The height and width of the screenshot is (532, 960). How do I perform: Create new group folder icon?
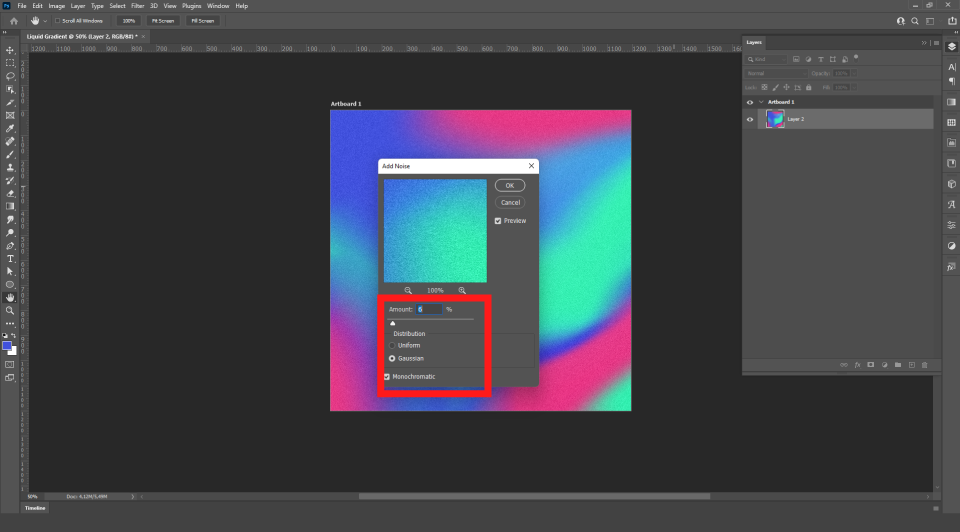[898, 365]
